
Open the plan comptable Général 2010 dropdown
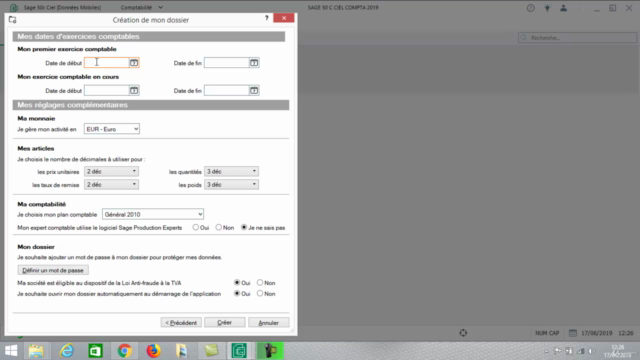[153, 214]
